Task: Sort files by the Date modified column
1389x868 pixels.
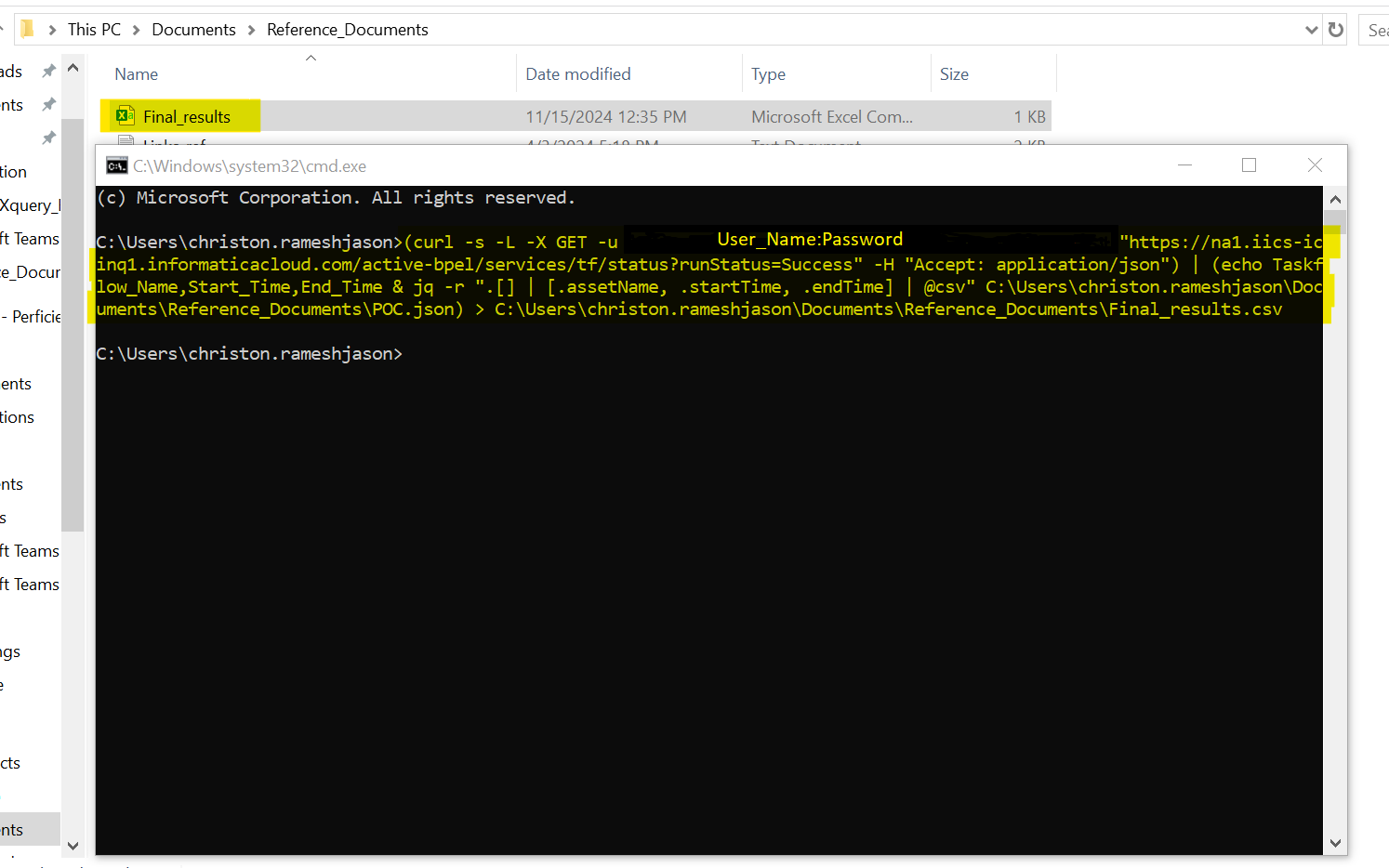Action: coord(577,73)
